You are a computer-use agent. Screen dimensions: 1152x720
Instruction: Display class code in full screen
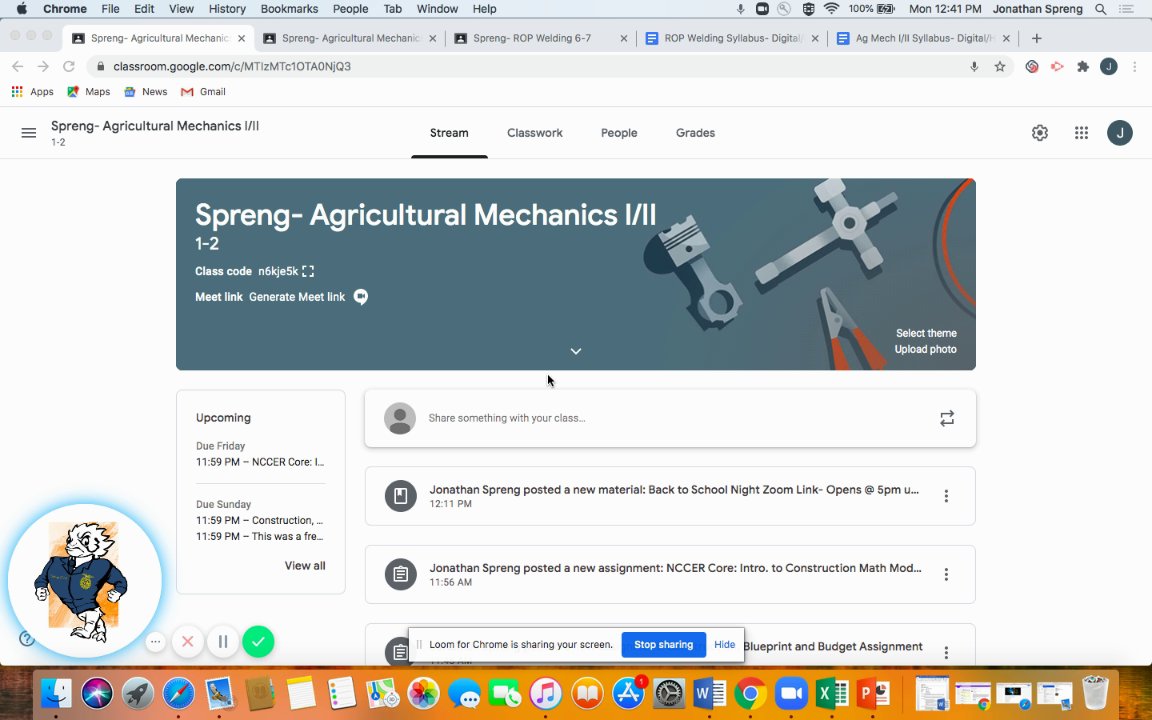308,271
